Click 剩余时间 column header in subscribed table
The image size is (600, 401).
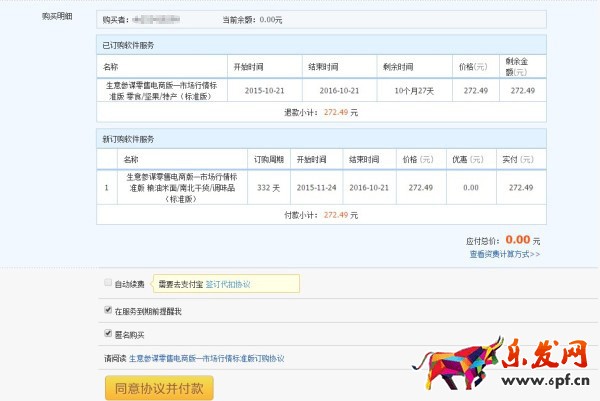pyautogui.click(x=397, y=67)
